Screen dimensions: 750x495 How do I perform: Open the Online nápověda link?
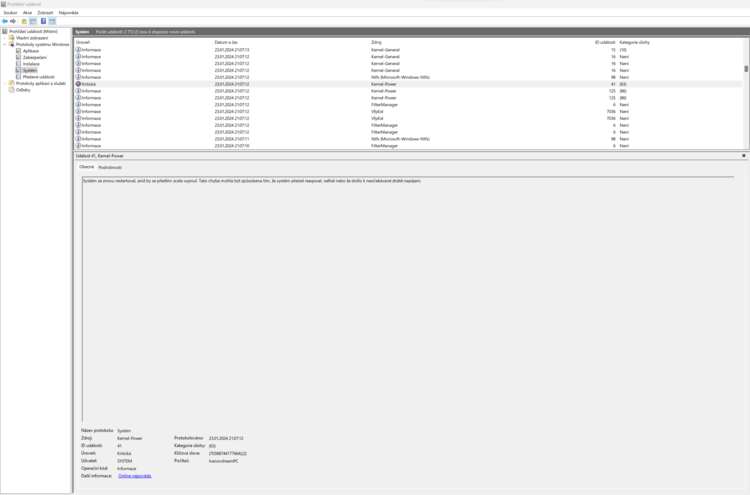coord(135,476)
